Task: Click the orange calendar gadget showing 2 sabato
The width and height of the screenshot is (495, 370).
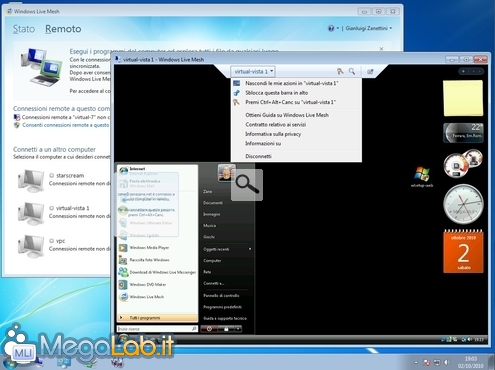Action: point(463,251)
